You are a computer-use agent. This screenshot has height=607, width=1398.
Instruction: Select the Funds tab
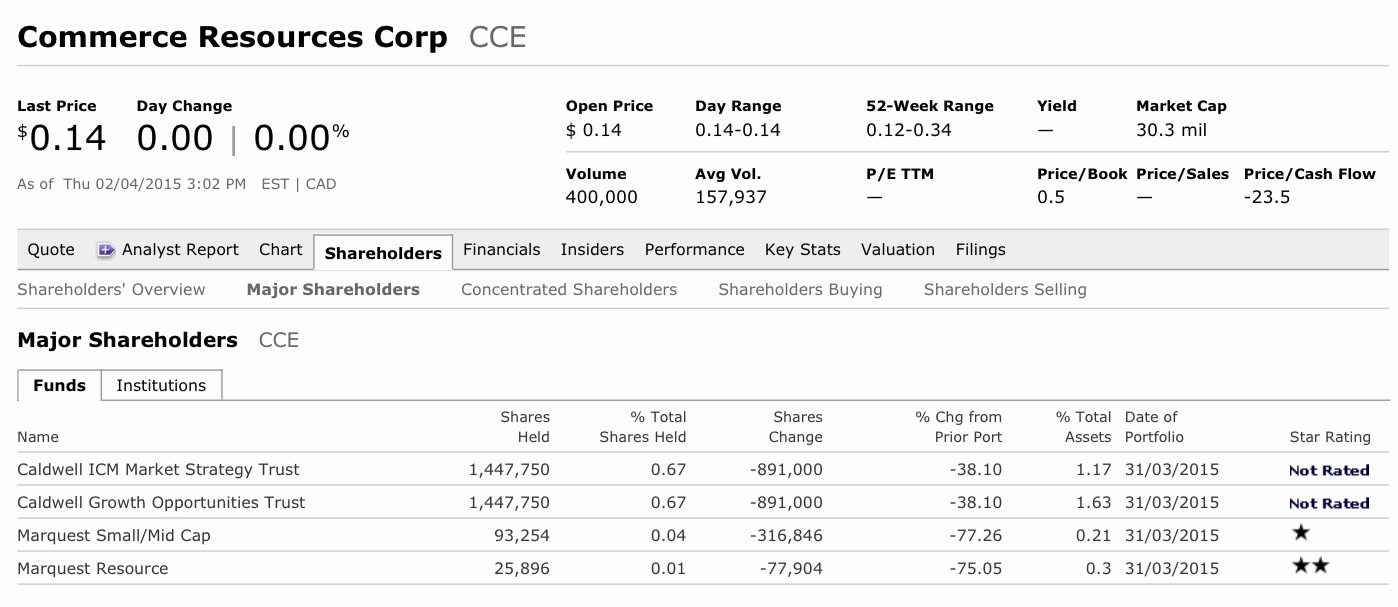point(59,386)
